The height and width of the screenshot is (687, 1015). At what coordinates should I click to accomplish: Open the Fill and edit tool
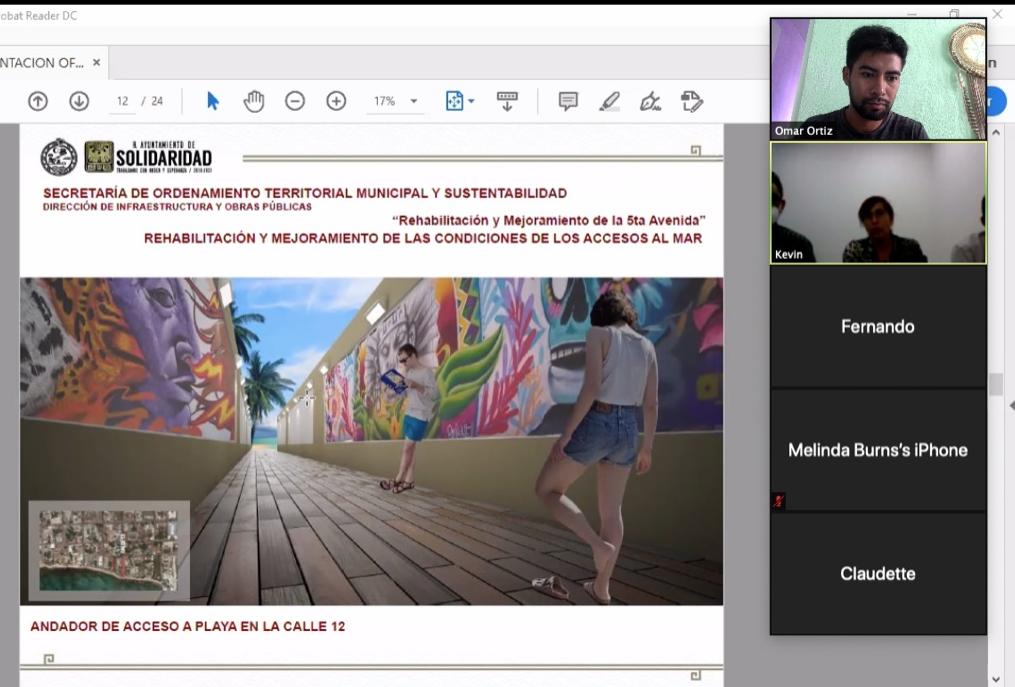click(x=691, y=101)
